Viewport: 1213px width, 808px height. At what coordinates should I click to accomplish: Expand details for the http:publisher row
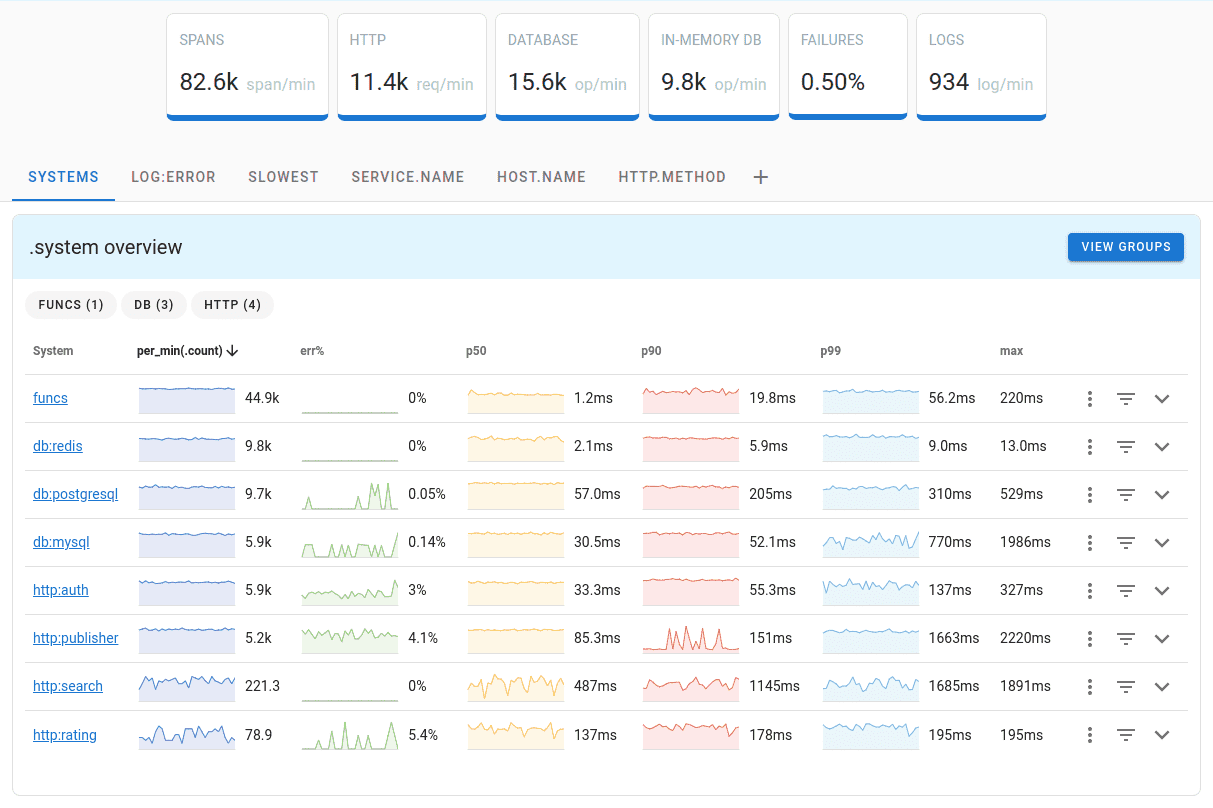(x=1162, y=638)
